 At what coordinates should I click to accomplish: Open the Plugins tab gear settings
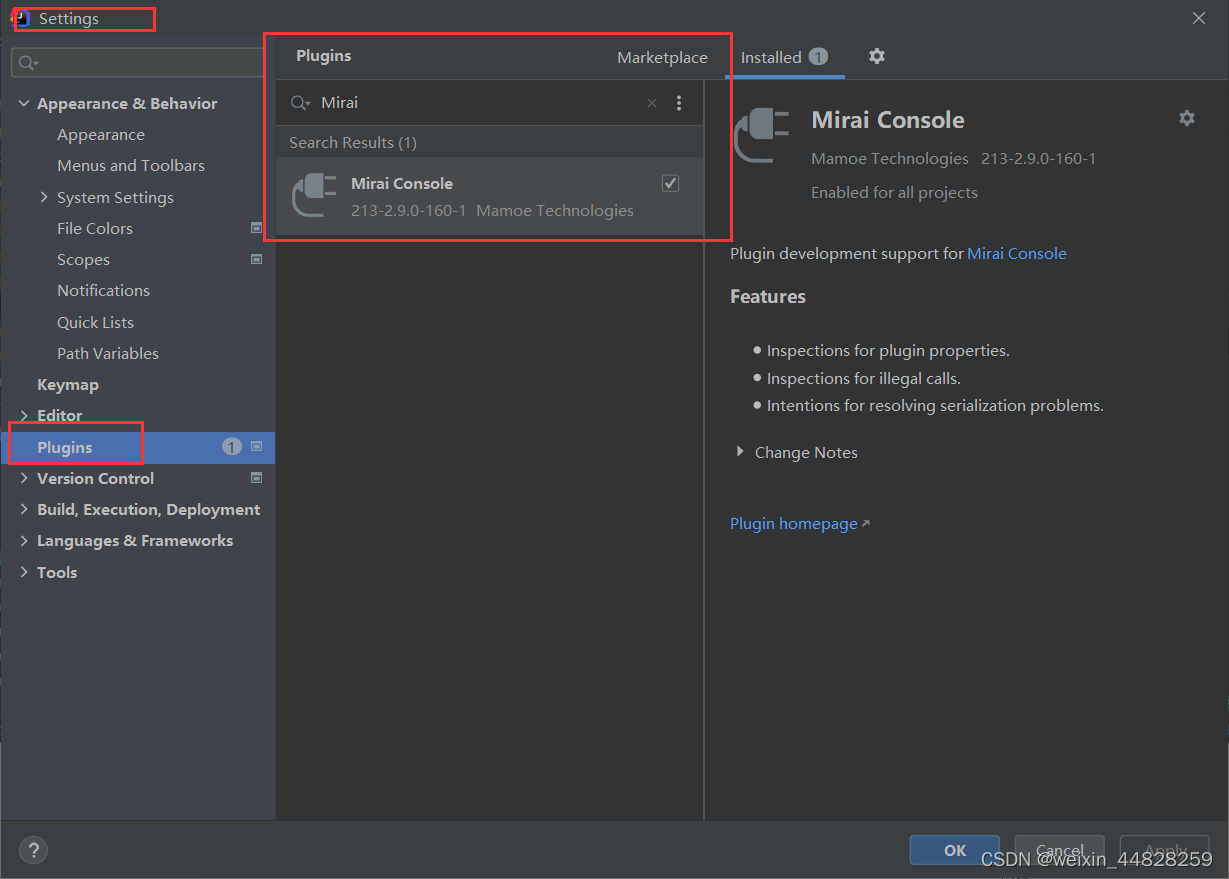coord(877,56)
